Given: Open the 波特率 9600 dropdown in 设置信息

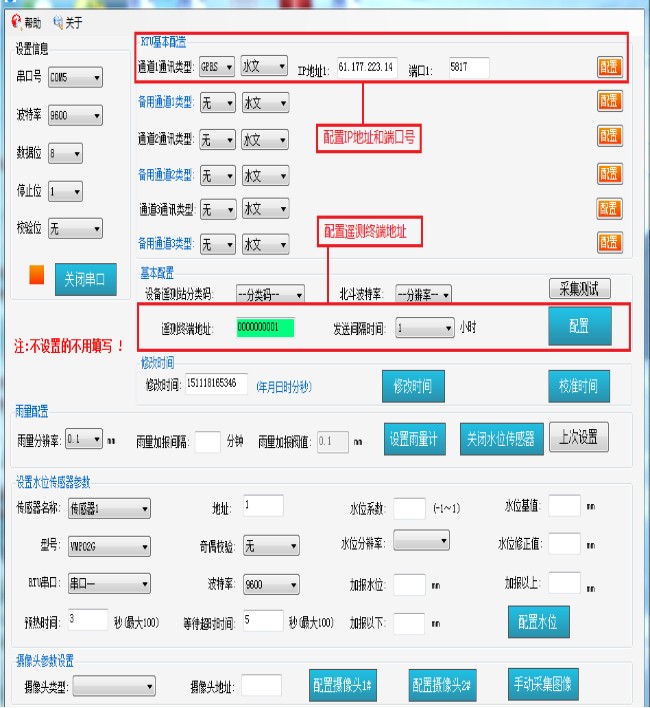Looking at the screenshot, I should pyautogui.click(x=75, y=115).
